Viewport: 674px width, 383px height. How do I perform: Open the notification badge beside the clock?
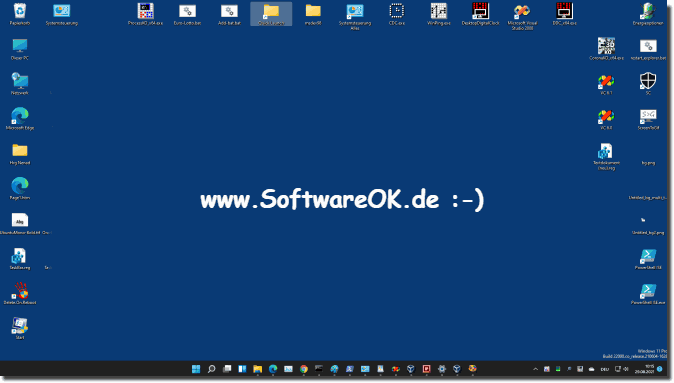pos(660,369)
